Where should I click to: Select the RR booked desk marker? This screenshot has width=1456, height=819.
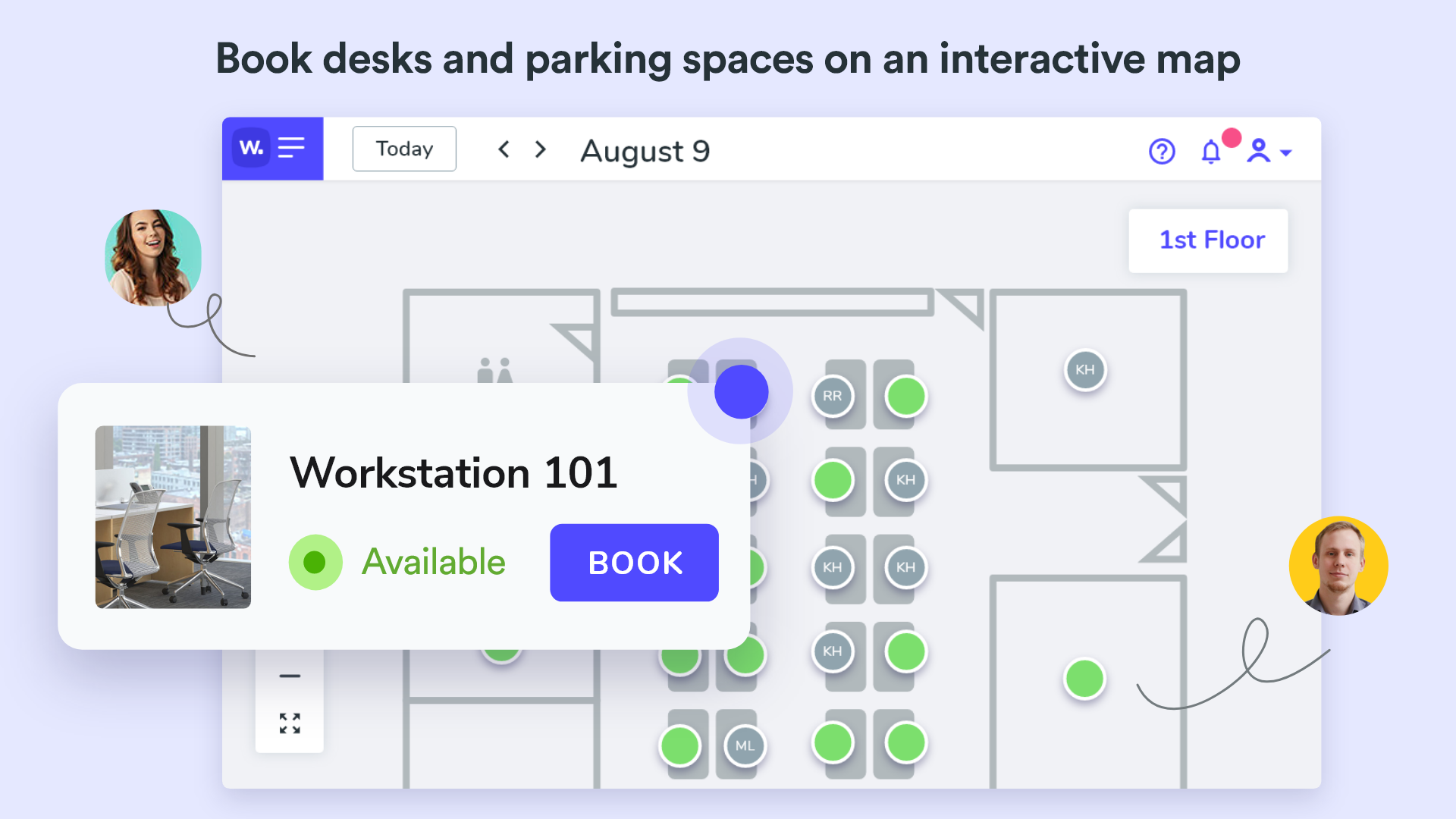point(832,396)
